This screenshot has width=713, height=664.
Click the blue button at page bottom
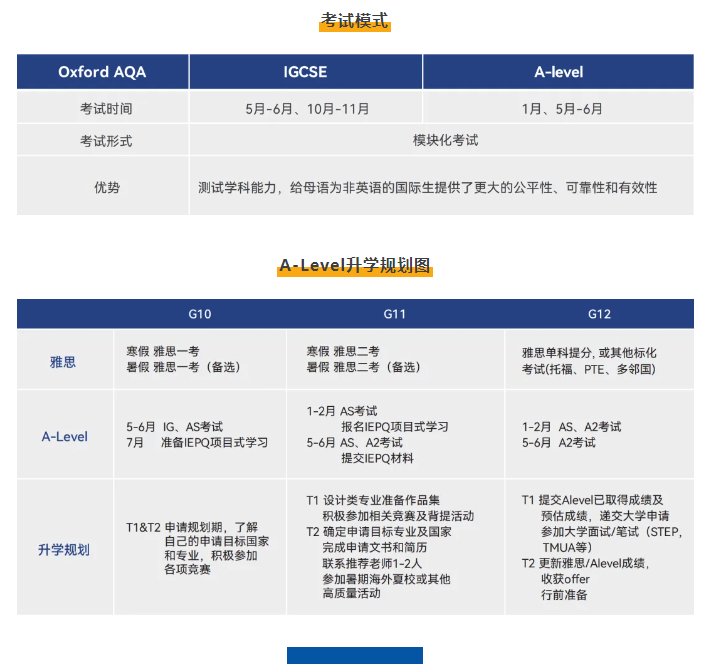pos(354,655)
